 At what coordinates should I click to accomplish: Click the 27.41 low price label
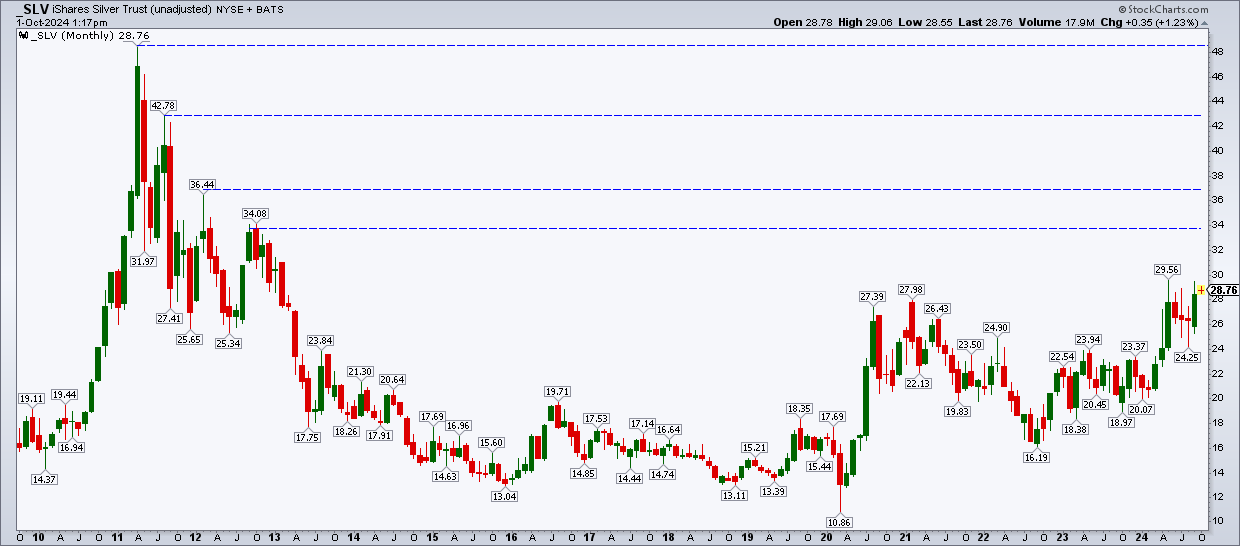tap(170, 318)
